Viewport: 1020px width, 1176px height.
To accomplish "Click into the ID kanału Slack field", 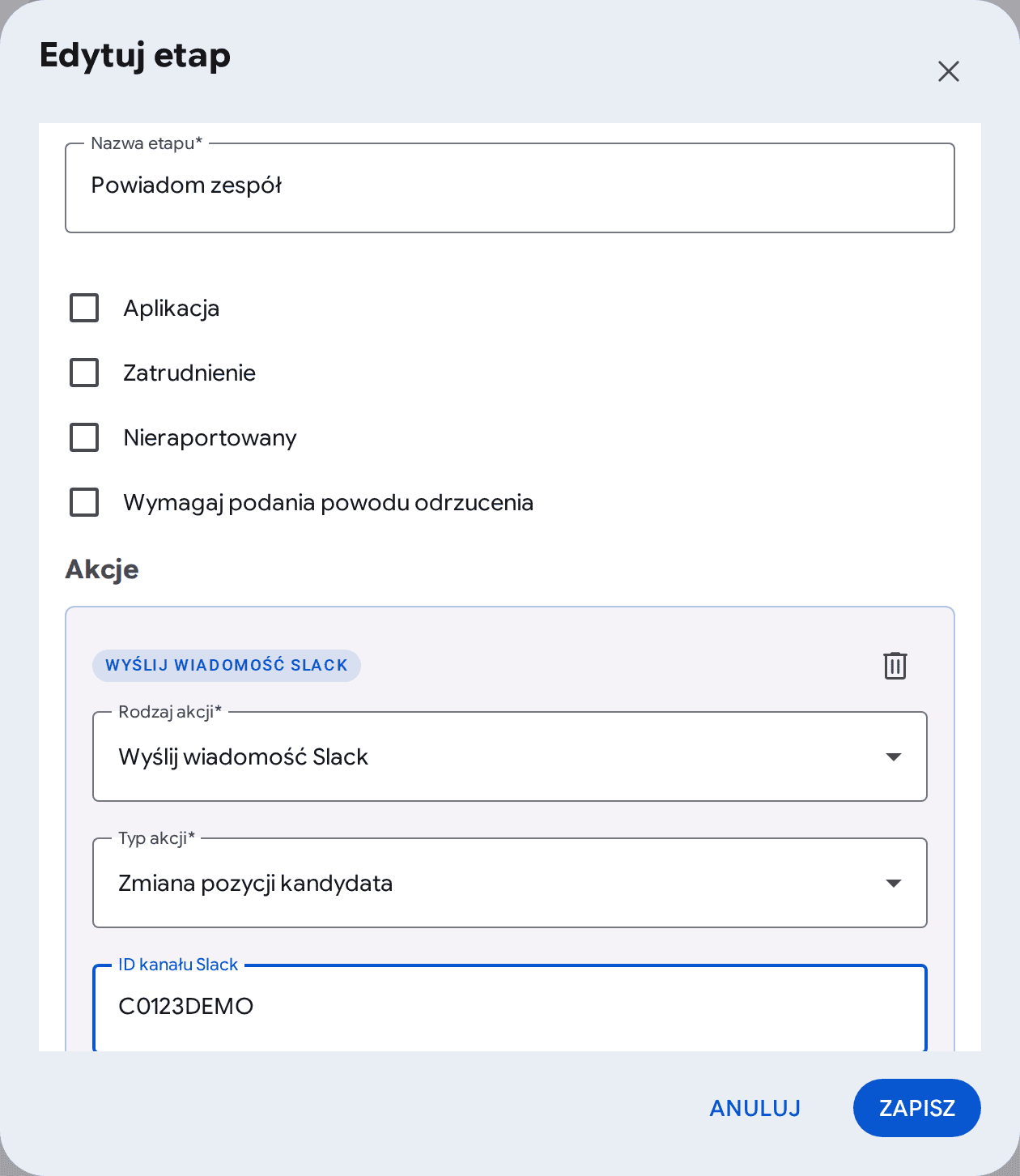I will tap(510, 1008).
